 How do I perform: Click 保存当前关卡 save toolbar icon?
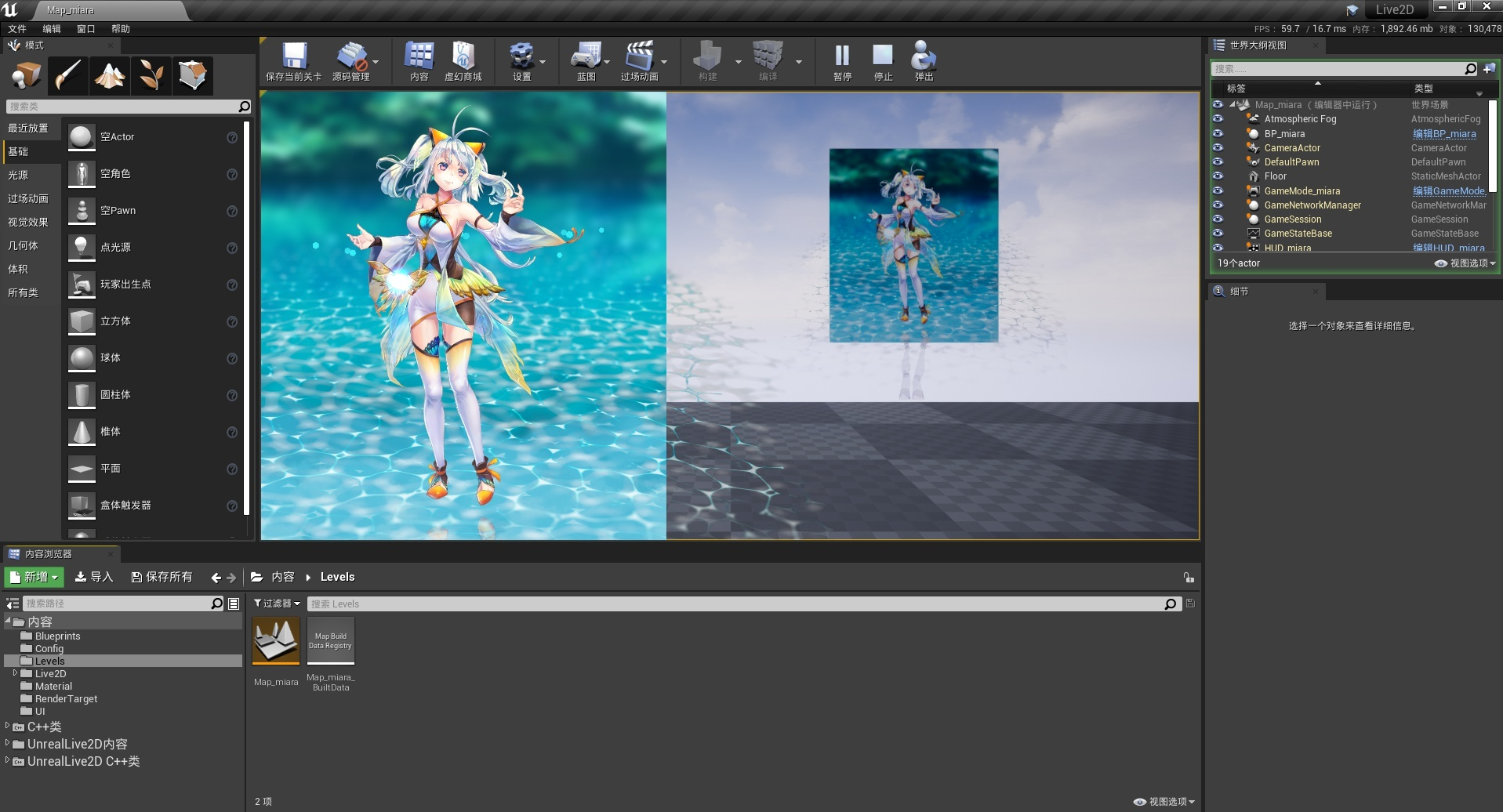[x=294, y=56]
